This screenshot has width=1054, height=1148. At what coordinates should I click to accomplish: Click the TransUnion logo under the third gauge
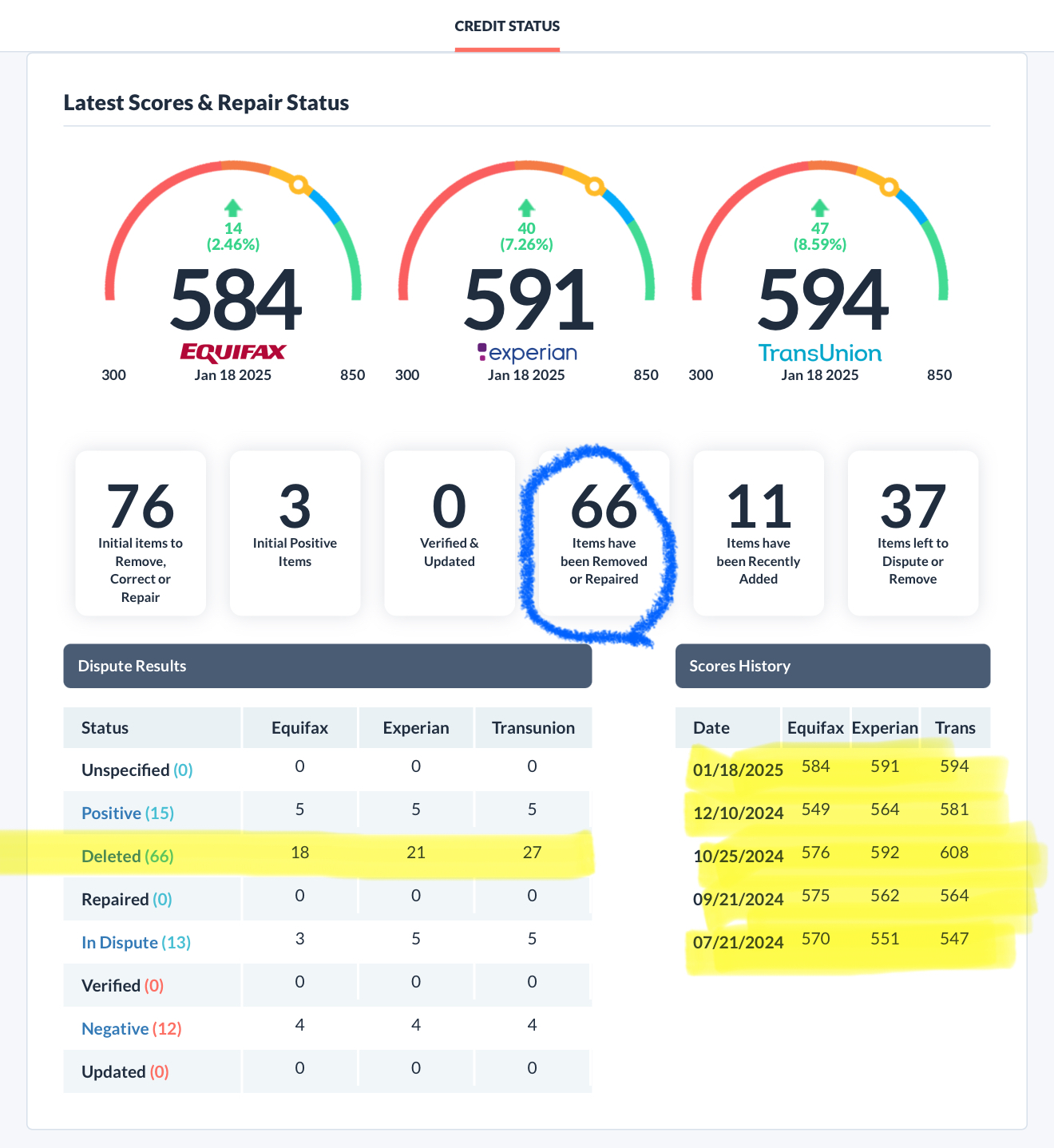tap(820, 352)
